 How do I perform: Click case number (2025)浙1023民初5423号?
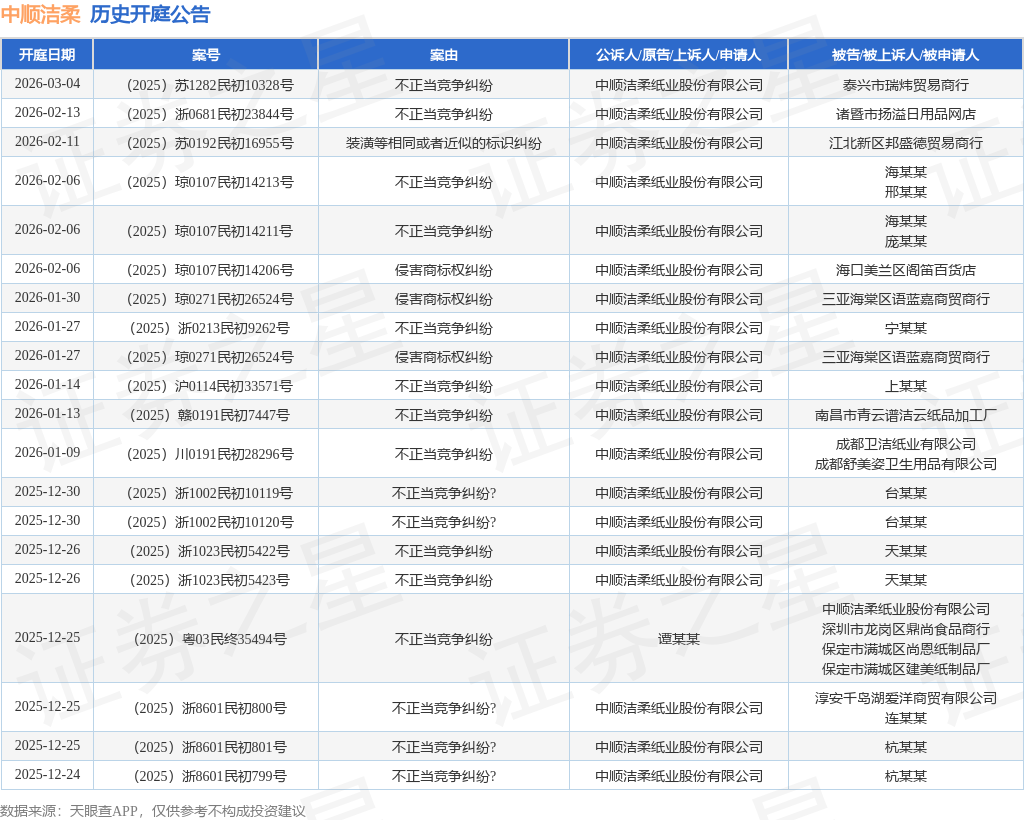tap(210, 580)
